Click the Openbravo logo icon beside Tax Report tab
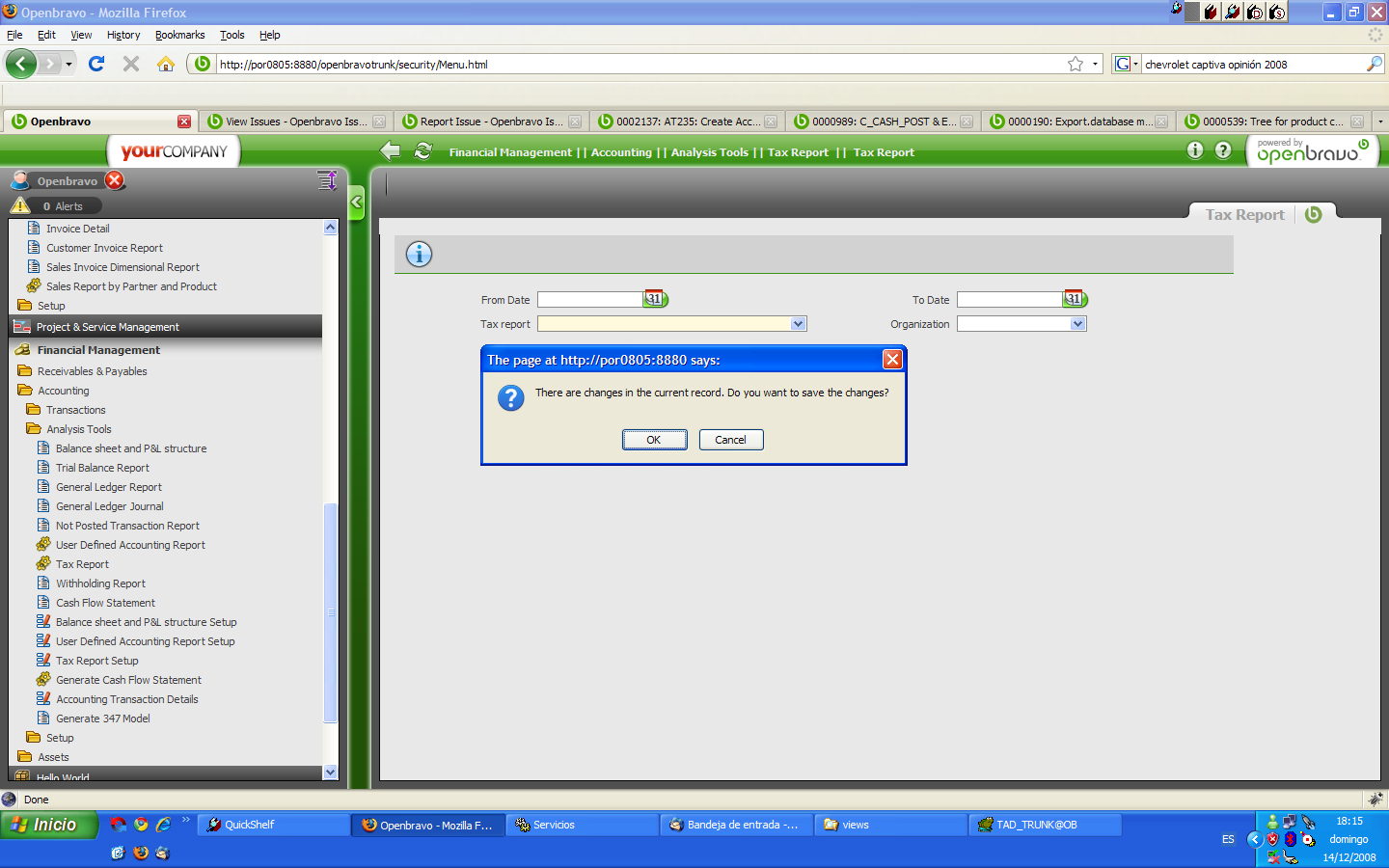The width and height of the screenshot is (1389, 868). coord(1313,214)
